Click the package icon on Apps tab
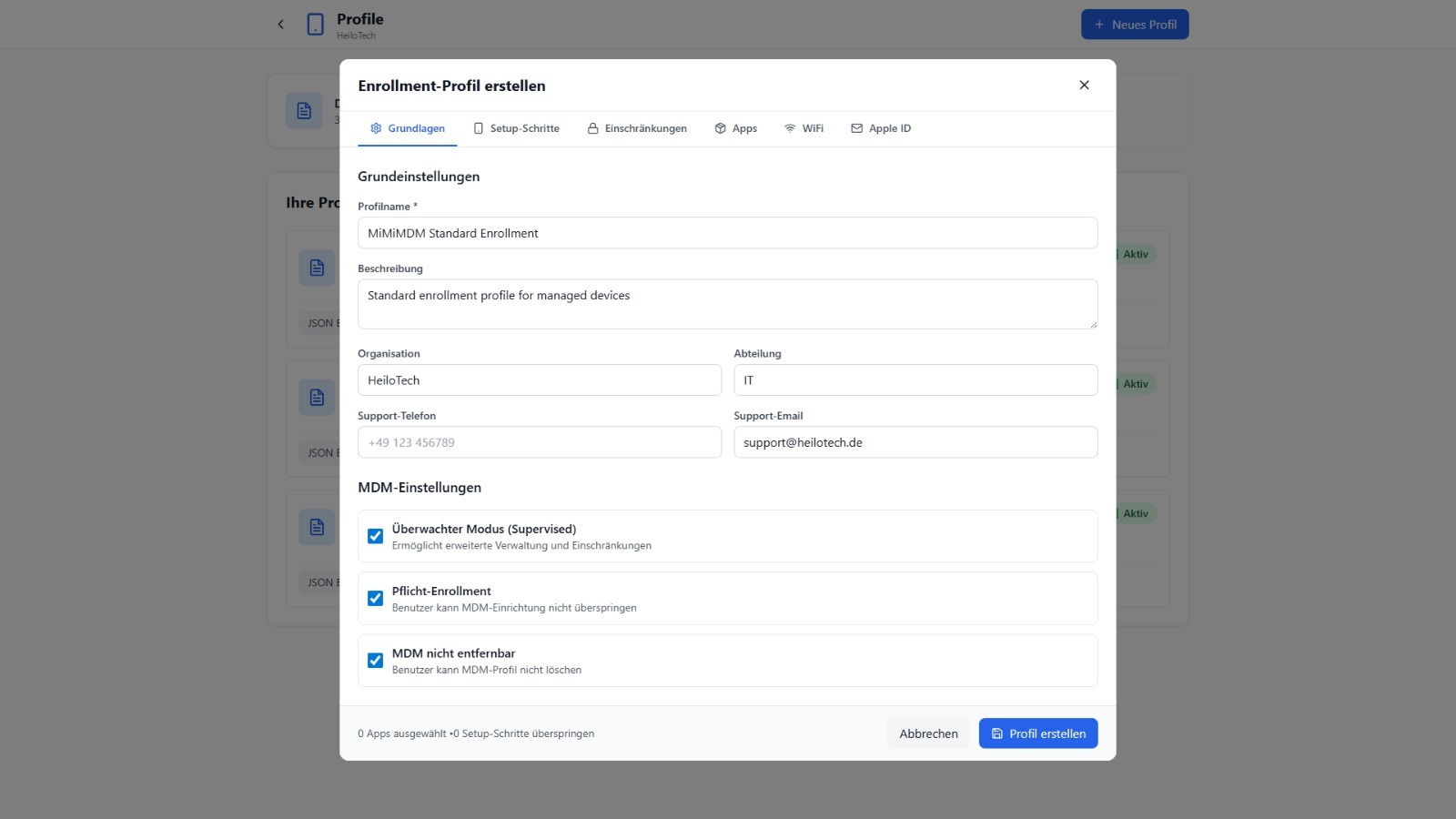The image size is (1456, 819). tap(721, 128)
